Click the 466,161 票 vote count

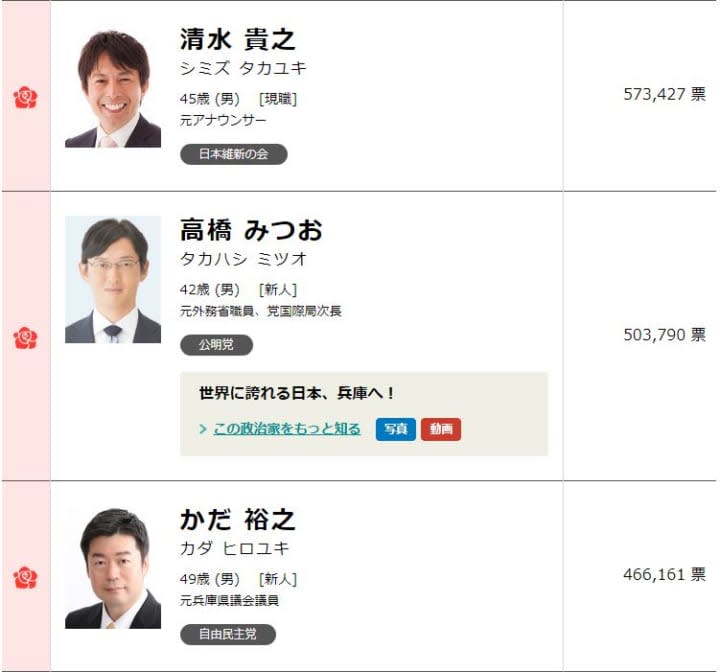[x=664, y=574]
